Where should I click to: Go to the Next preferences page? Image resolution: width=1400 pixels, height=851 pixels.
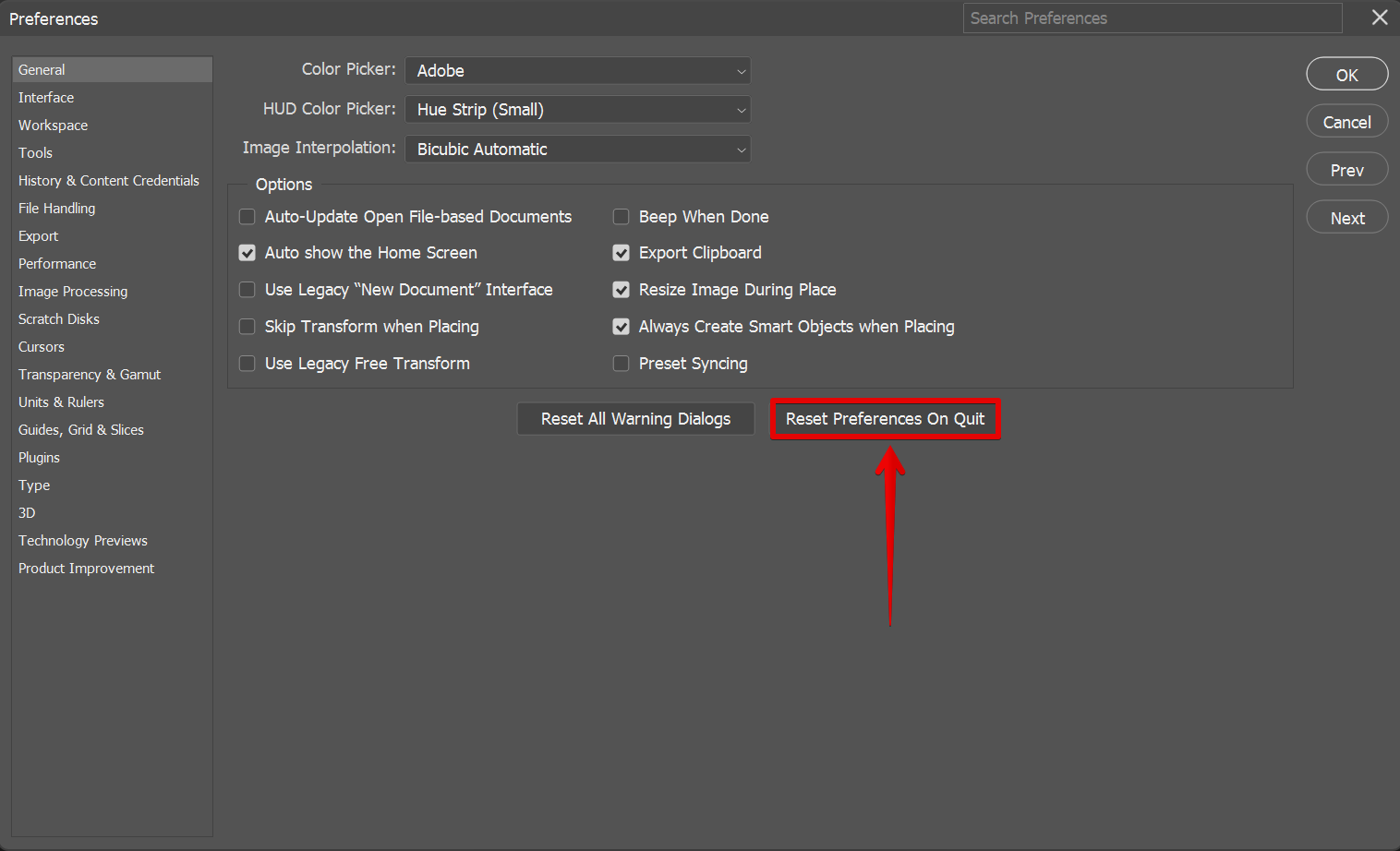(x=1346, y=219)
